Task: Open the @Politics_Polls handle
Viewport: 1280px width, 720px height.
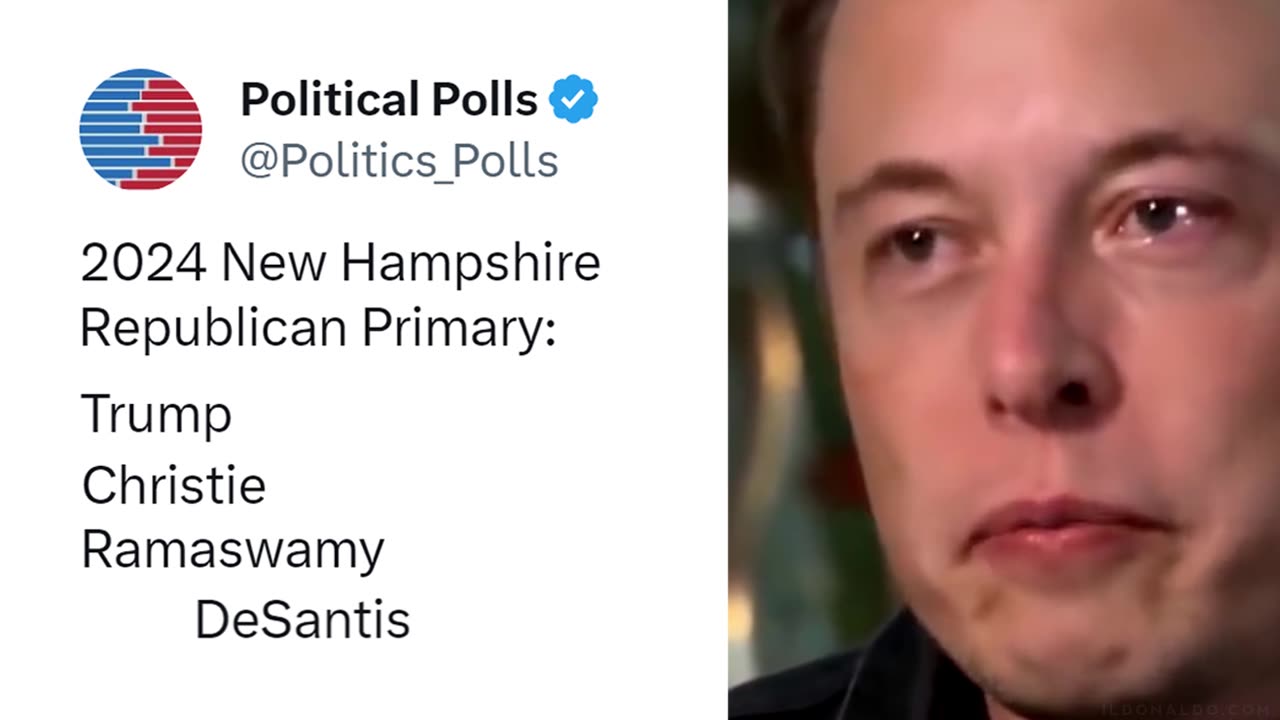Action: click(x=399, y=161)
